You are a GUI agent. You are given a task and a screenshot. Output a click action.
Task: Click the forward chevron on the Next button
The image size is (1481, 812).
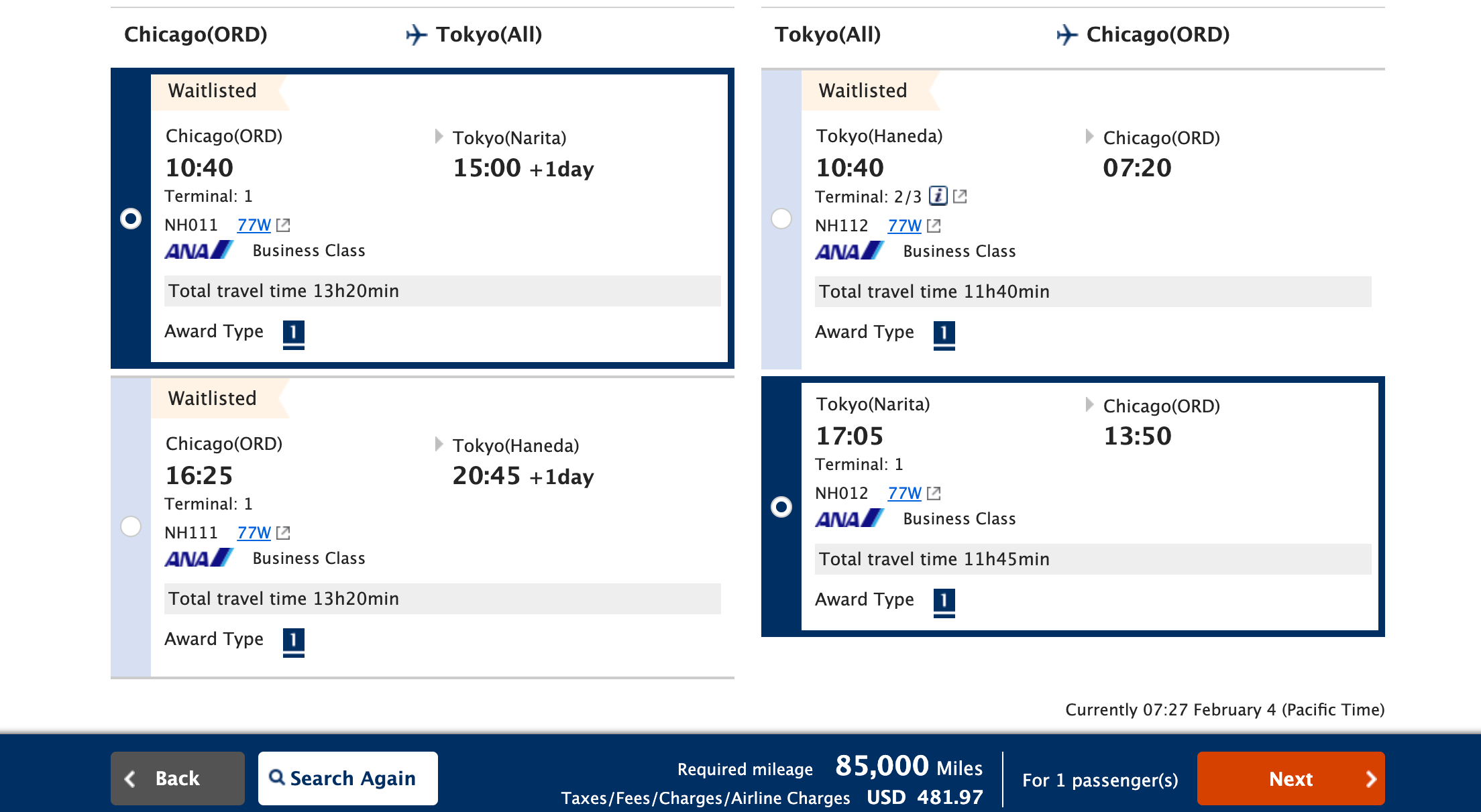1371,778
